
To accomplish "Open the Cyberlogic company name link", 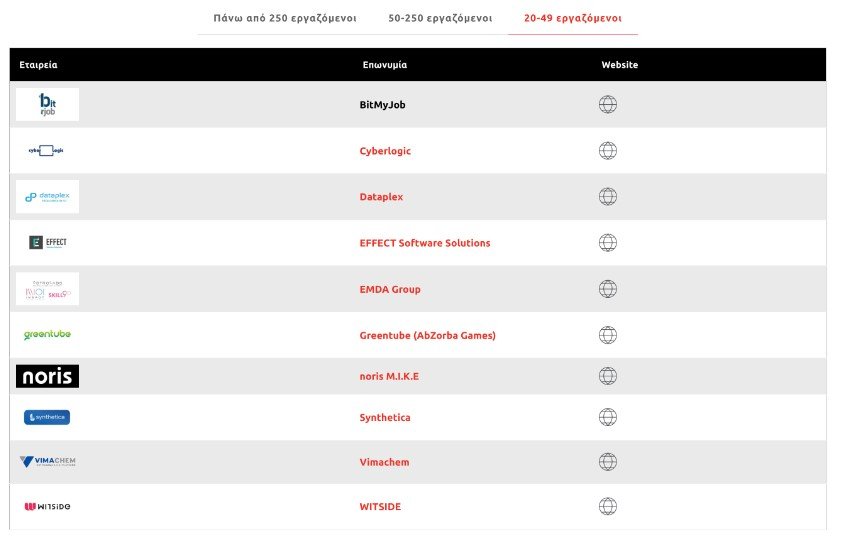I will 385,151.
